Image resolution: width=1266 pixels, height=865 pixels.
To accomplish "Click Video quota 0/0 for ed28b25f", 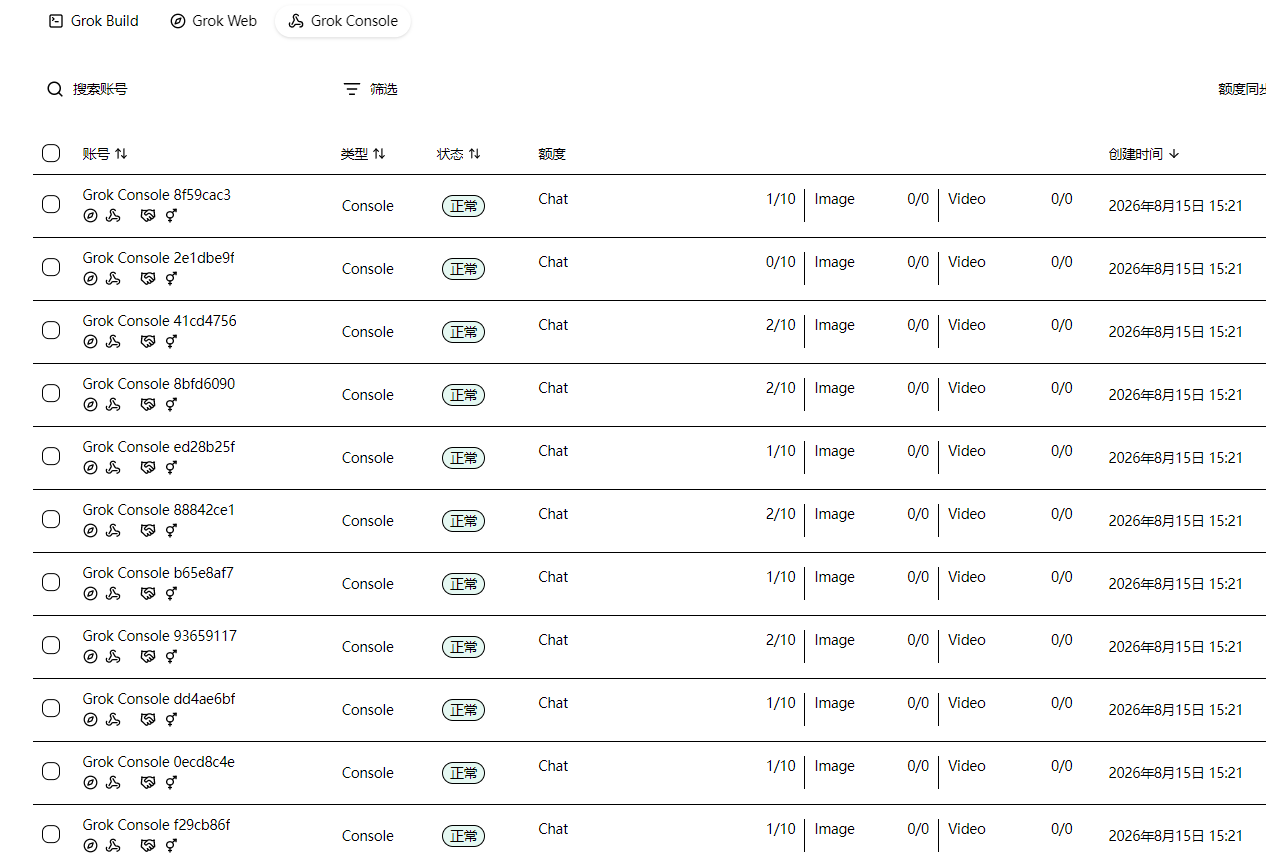I will tap(1062, 451).
